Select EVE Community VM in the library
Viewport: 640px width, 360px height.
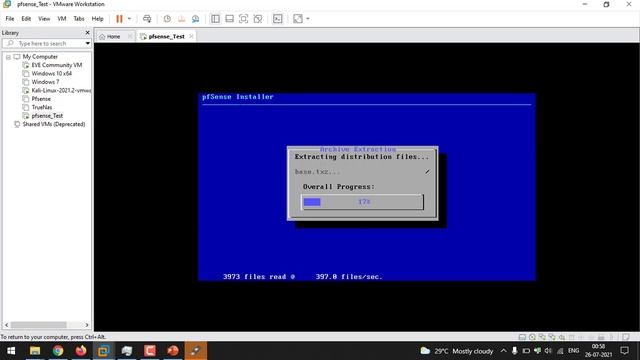click(x=57, y=65)
